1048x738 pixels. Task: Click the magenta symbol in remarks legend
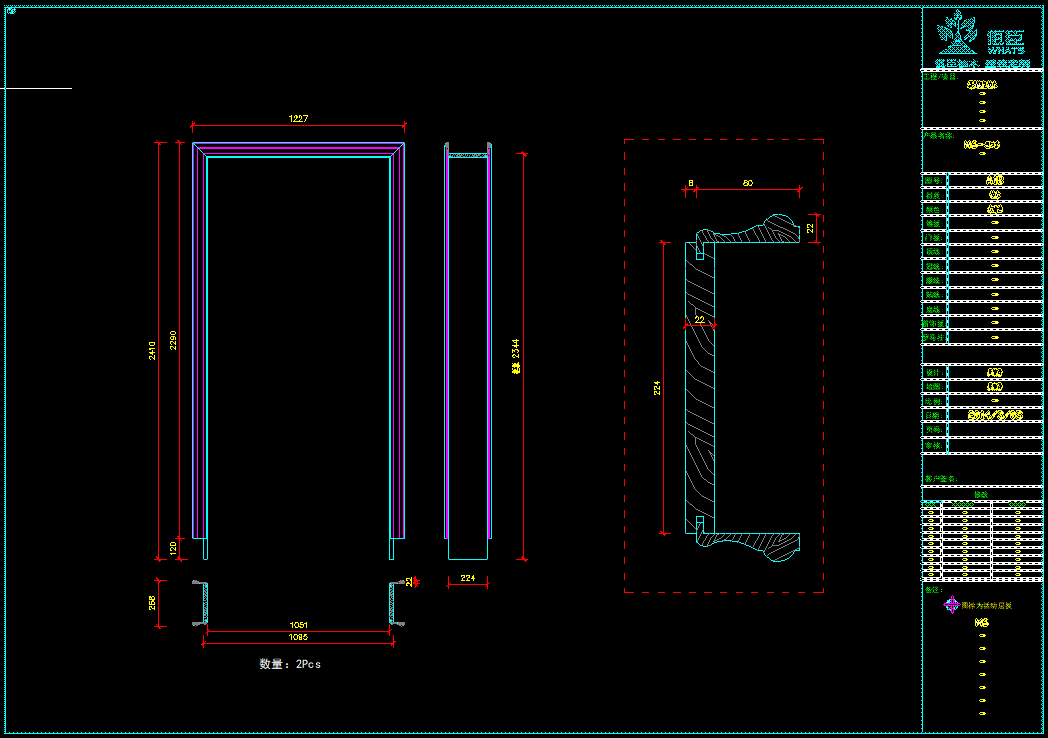[x=951, y=605]
